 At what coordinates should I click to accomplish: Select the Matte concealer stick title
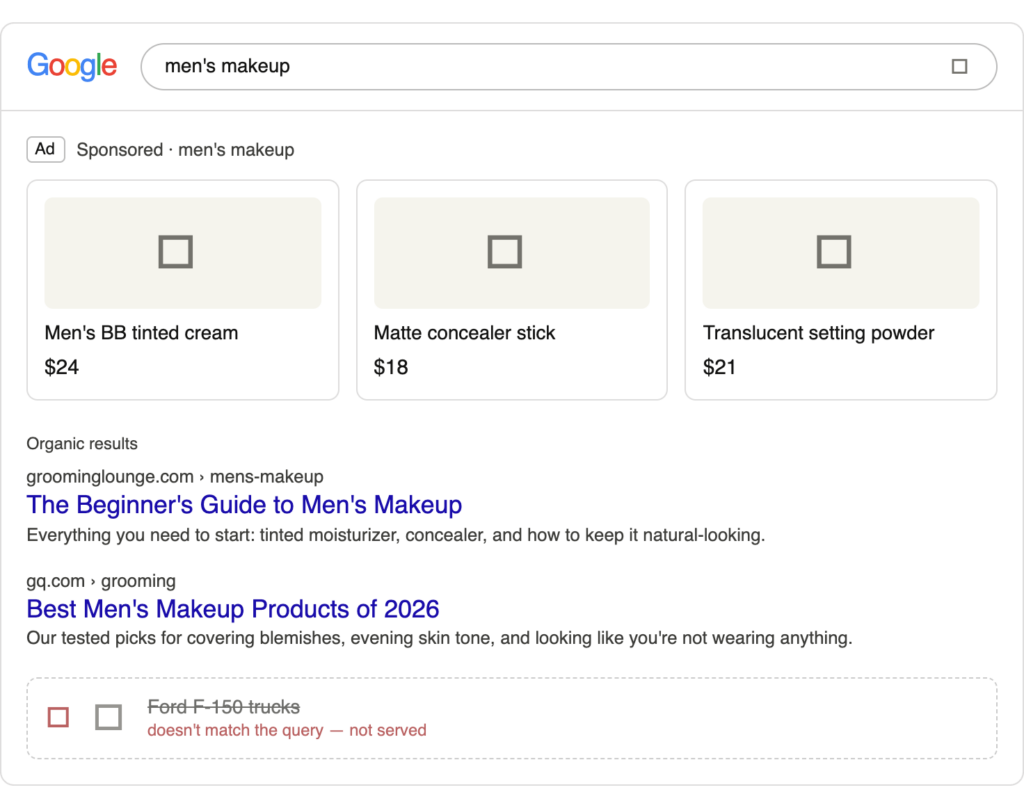(x=464, y=332)
